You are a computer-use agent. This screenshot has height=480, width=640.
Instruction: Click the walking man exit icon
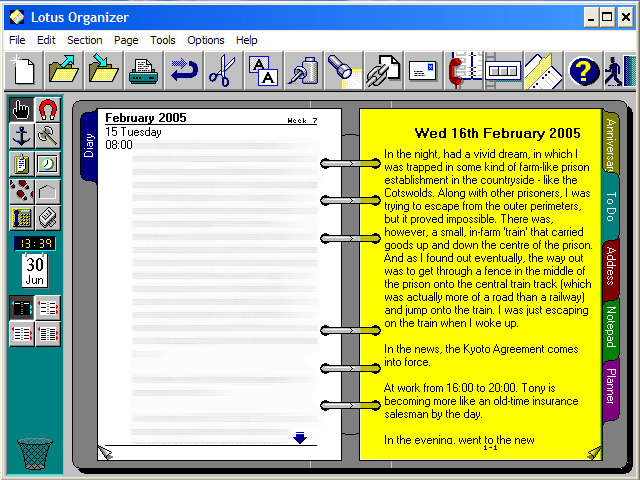pyautogui.click(x=620, y=71)
